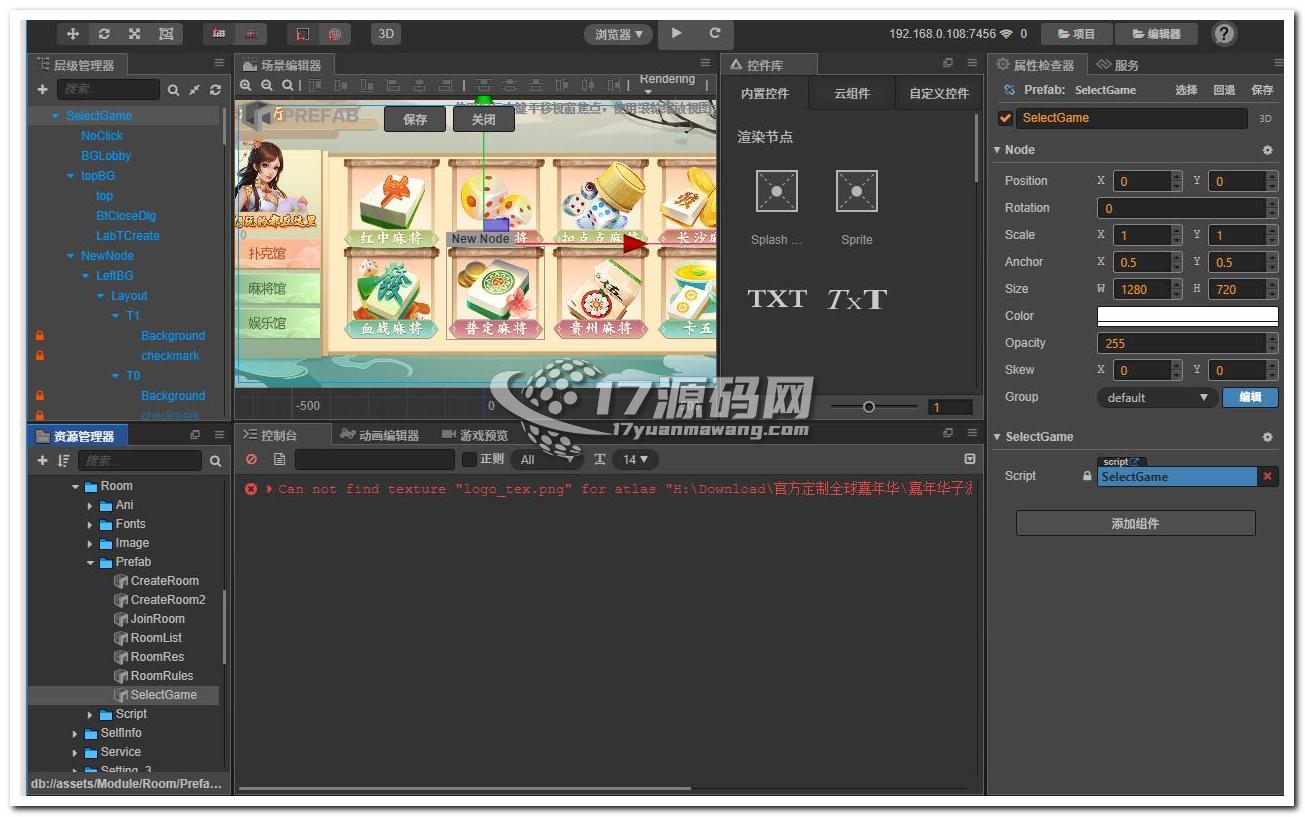This screenshot has height=817, width=1305.
Task: Click the 保存 button in scene editor
Action: [x=415, y=119]
